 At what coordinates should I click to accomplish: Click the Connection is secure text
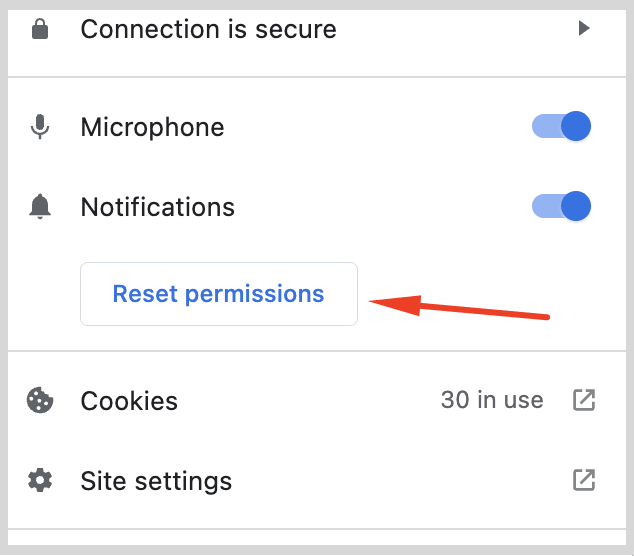(209, 29)
